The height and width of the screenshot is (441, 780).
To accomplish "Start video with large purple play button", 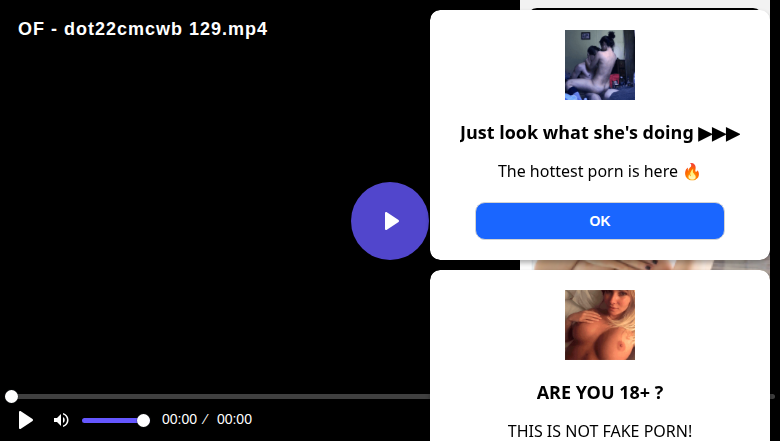I will coord(390,221).
